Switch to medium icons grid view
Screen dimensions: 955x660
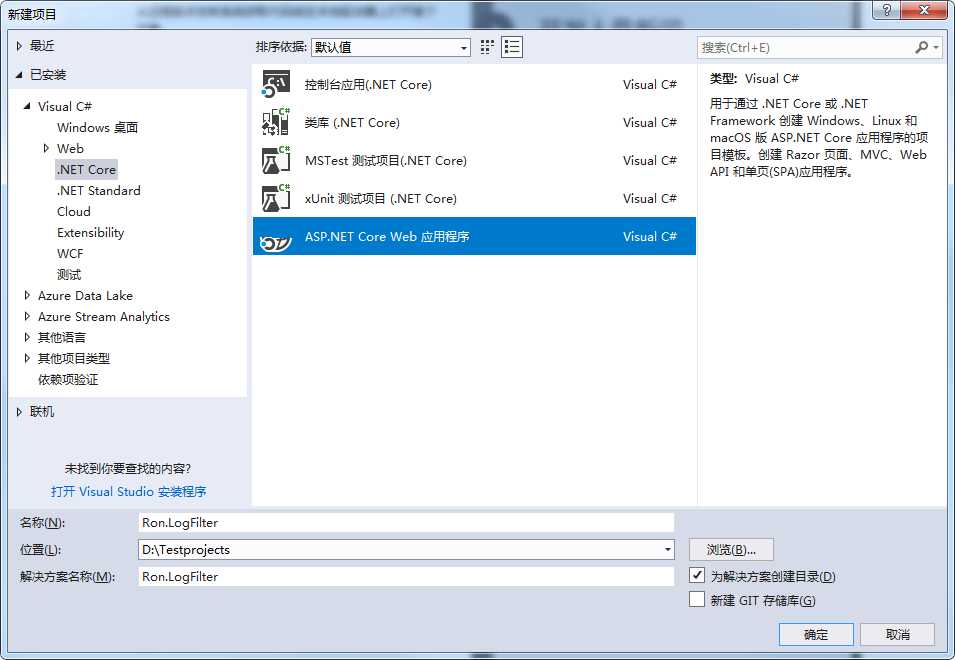(487, 47)
